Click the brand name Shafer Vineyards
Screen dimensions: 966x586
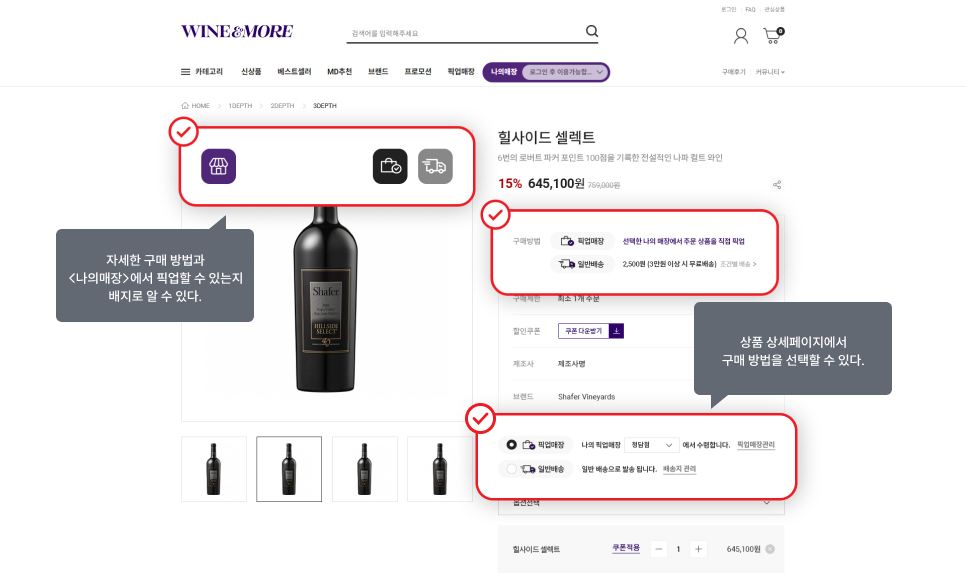tap(586, 397)
